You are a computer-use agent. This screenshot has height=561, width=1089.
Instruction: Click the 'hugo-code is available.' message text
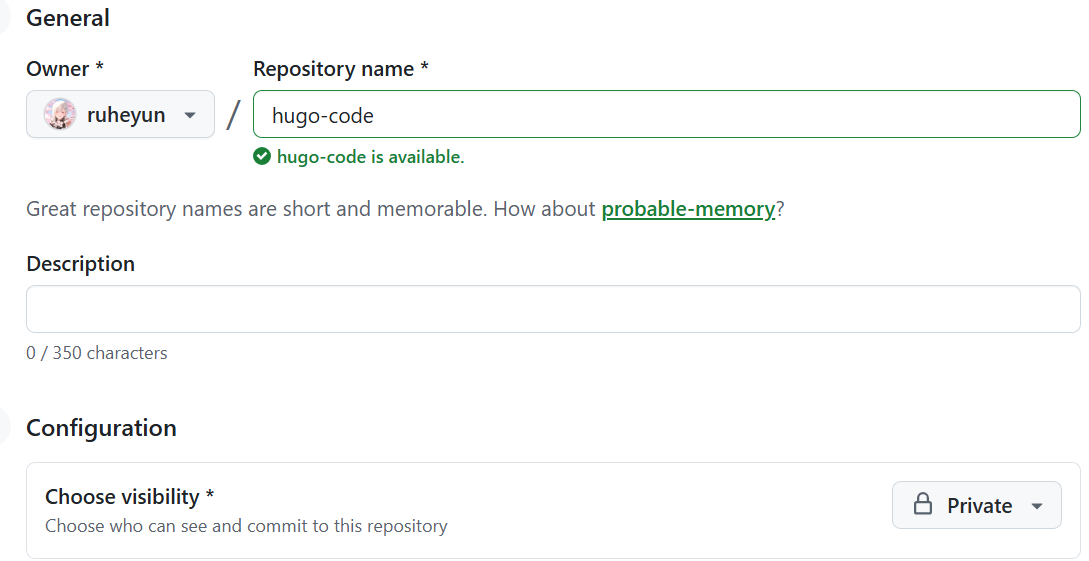click(370, 157)
